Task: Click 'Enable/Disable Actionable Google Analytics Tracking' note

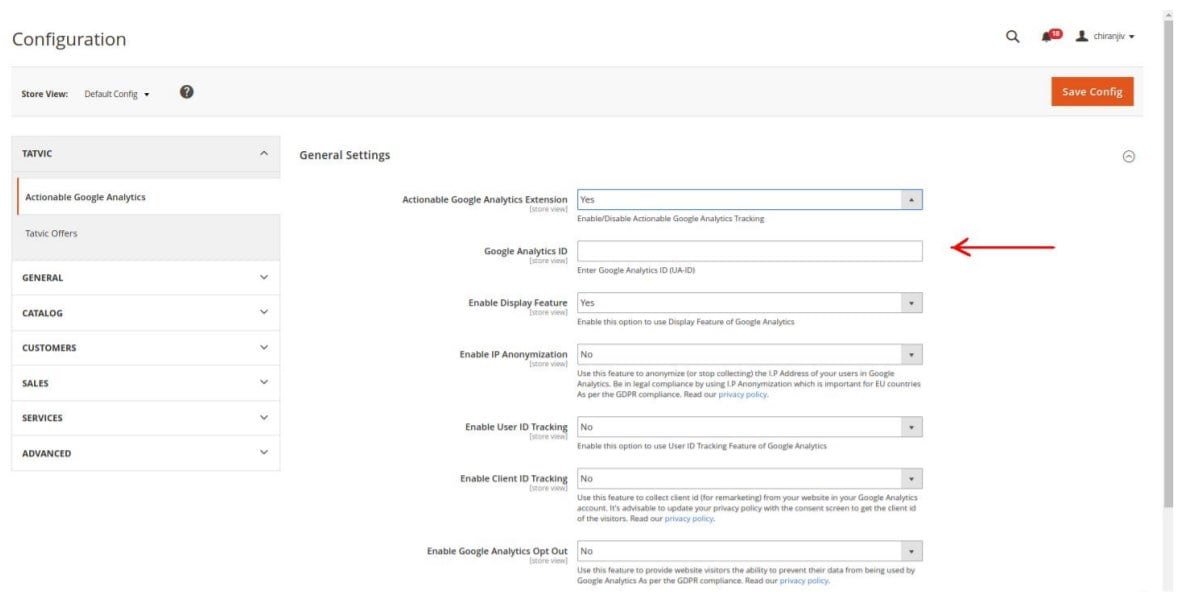Action: click(670, 218)
